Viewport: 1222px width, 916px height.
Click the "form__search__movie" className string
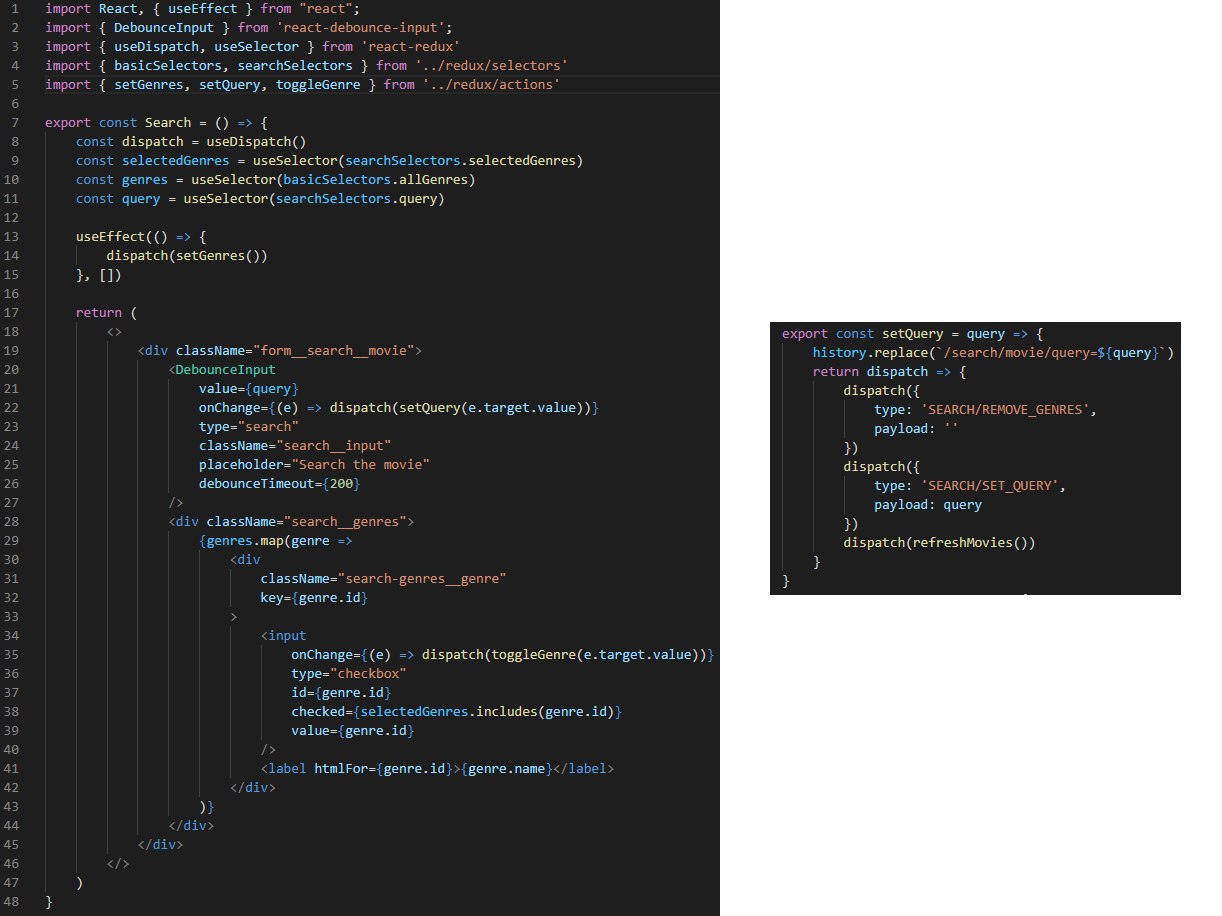click(336, 350)
